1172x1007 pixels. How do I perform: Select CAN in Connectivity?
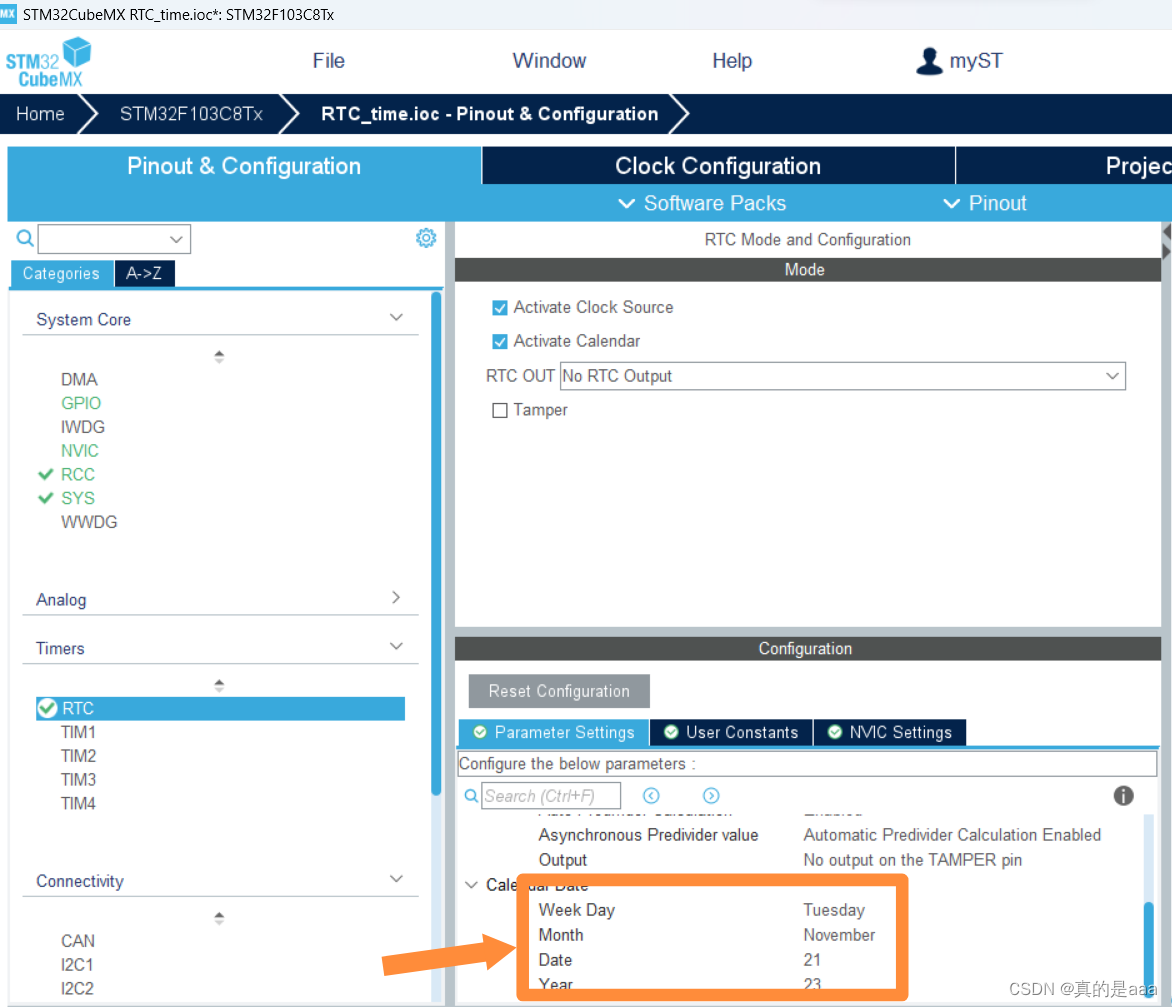78,940
